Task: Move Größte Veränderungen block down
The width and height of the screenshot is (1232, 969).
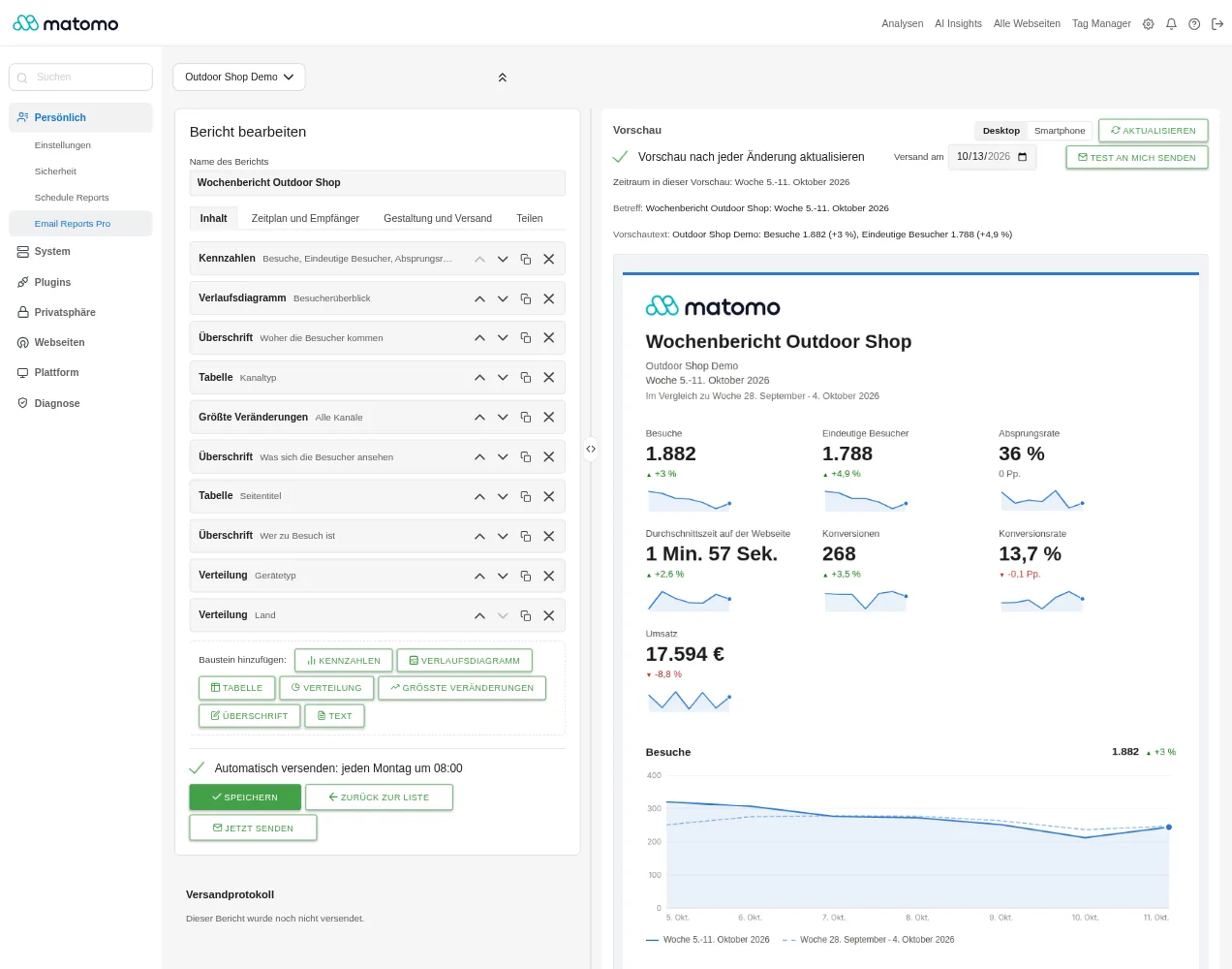Action: [x=503, y=418]
